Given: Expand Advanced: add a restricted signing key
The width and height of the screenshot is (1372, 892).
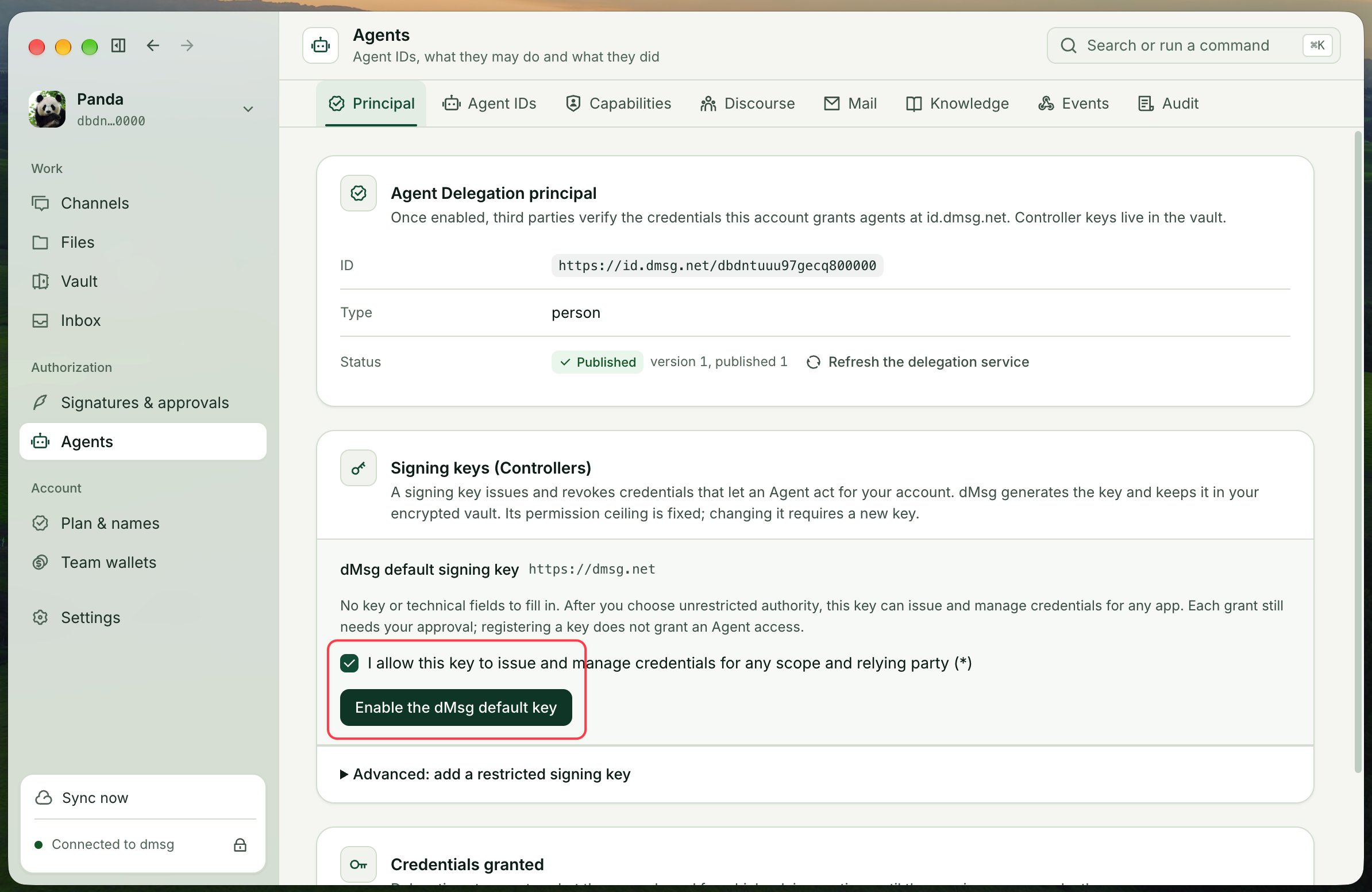Looking at the screenshot, I should pos(485,774).
